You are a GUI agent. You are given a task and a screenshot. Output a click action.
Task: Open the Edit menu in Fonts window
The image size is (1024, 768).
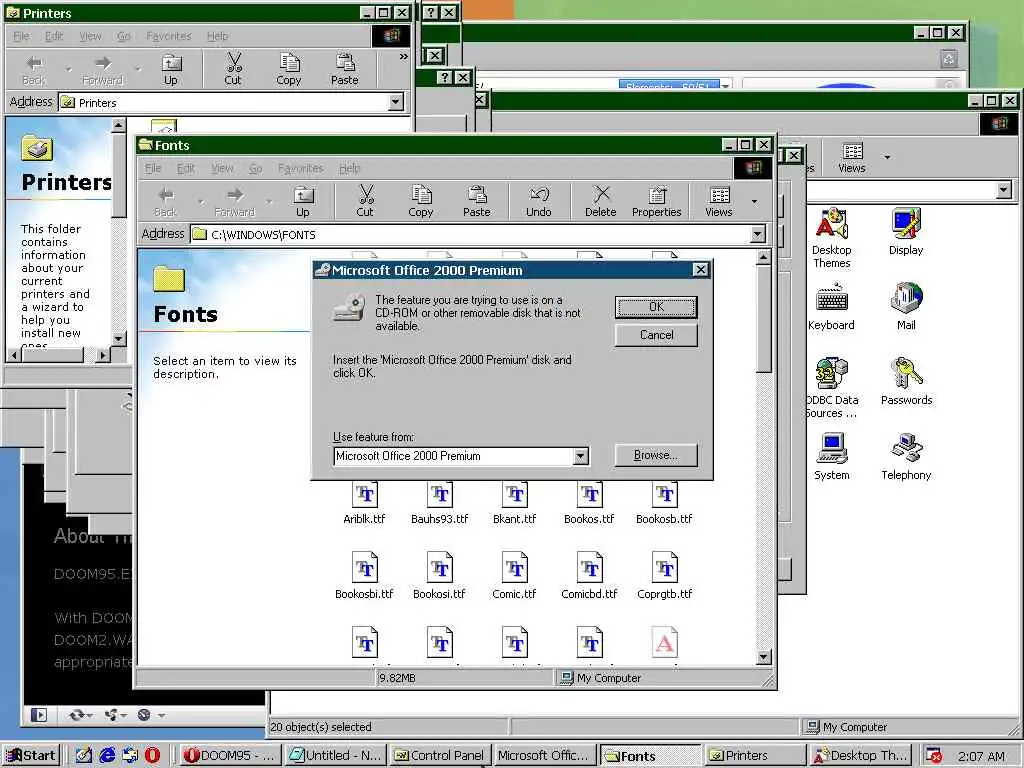(186, 168)
